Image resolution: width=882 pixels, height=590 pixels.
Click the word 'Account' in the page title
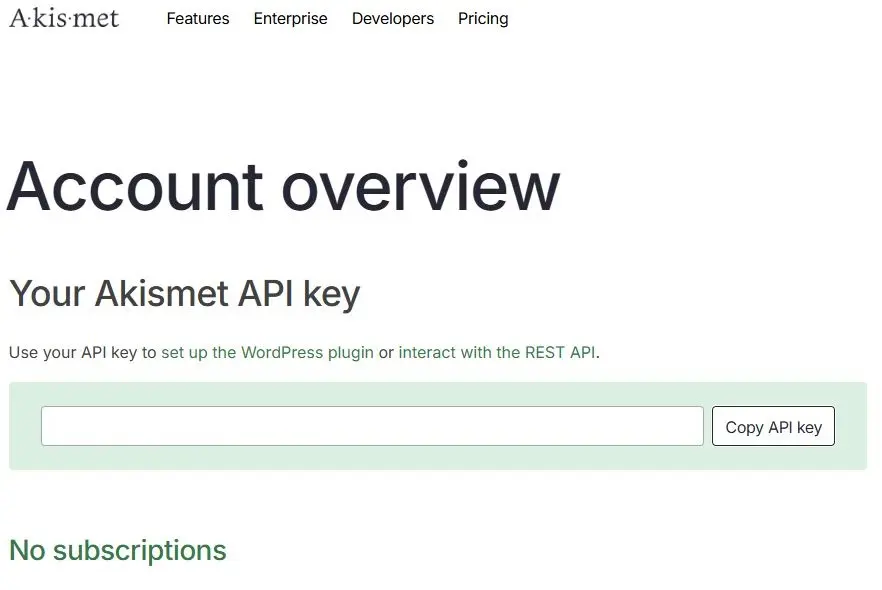134,187
